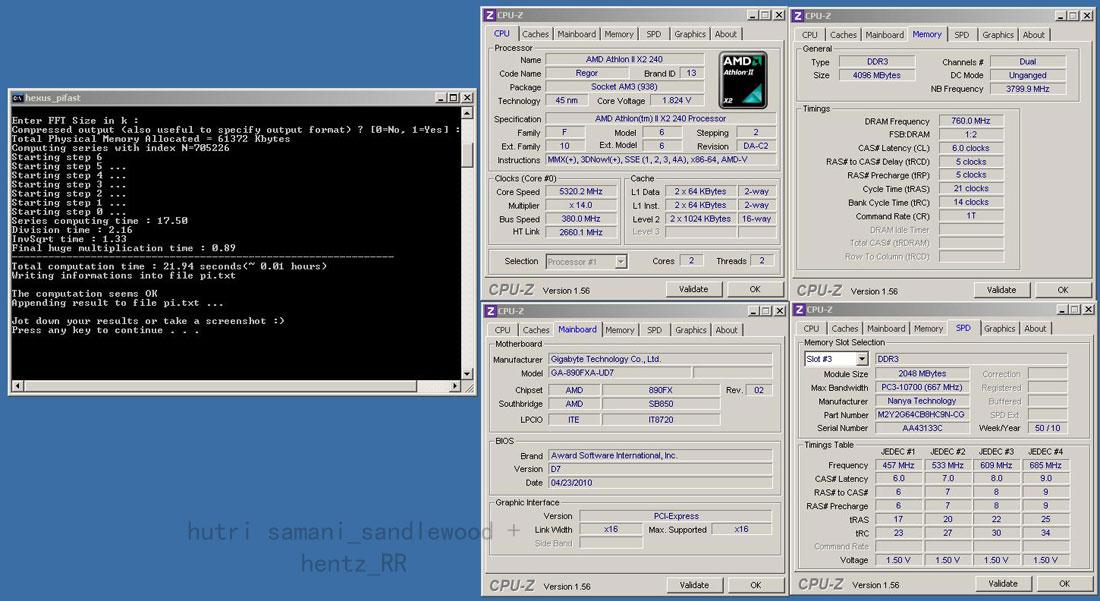Click the Core Voltage 1.824 V field
Screen dimensions: 1100x601
pos(677,100)
